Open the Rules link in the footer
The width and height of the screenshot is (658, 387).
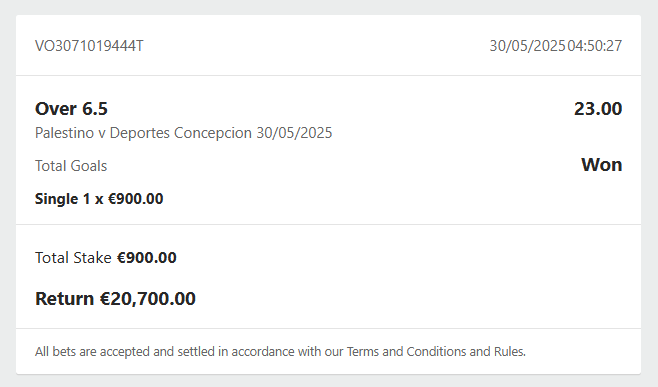[509, 351]
